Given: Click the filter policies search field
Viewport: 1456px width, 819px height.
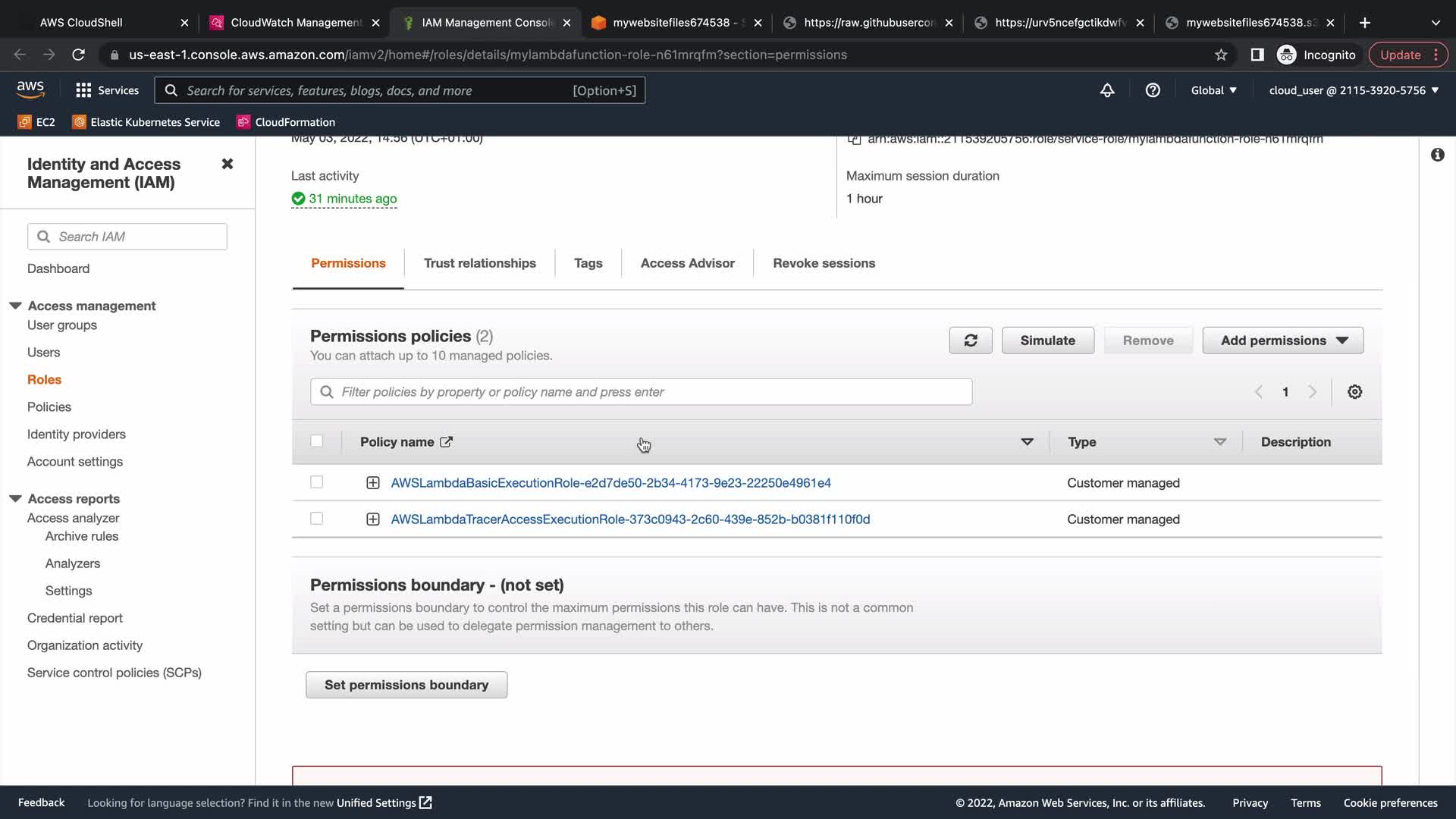Looking at the screenshot, I should [641, 392].
